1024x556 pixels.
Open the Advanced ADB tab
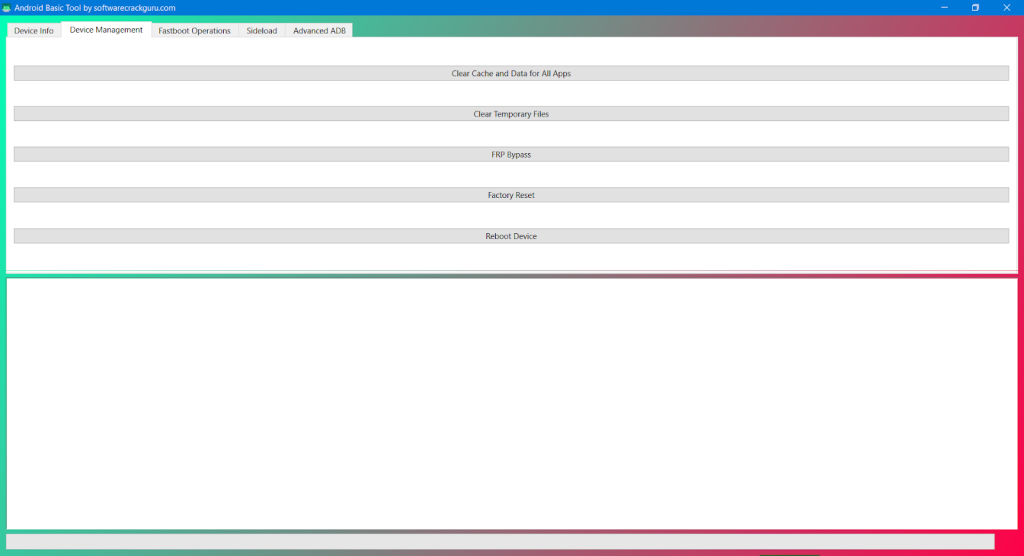point(319,31)
